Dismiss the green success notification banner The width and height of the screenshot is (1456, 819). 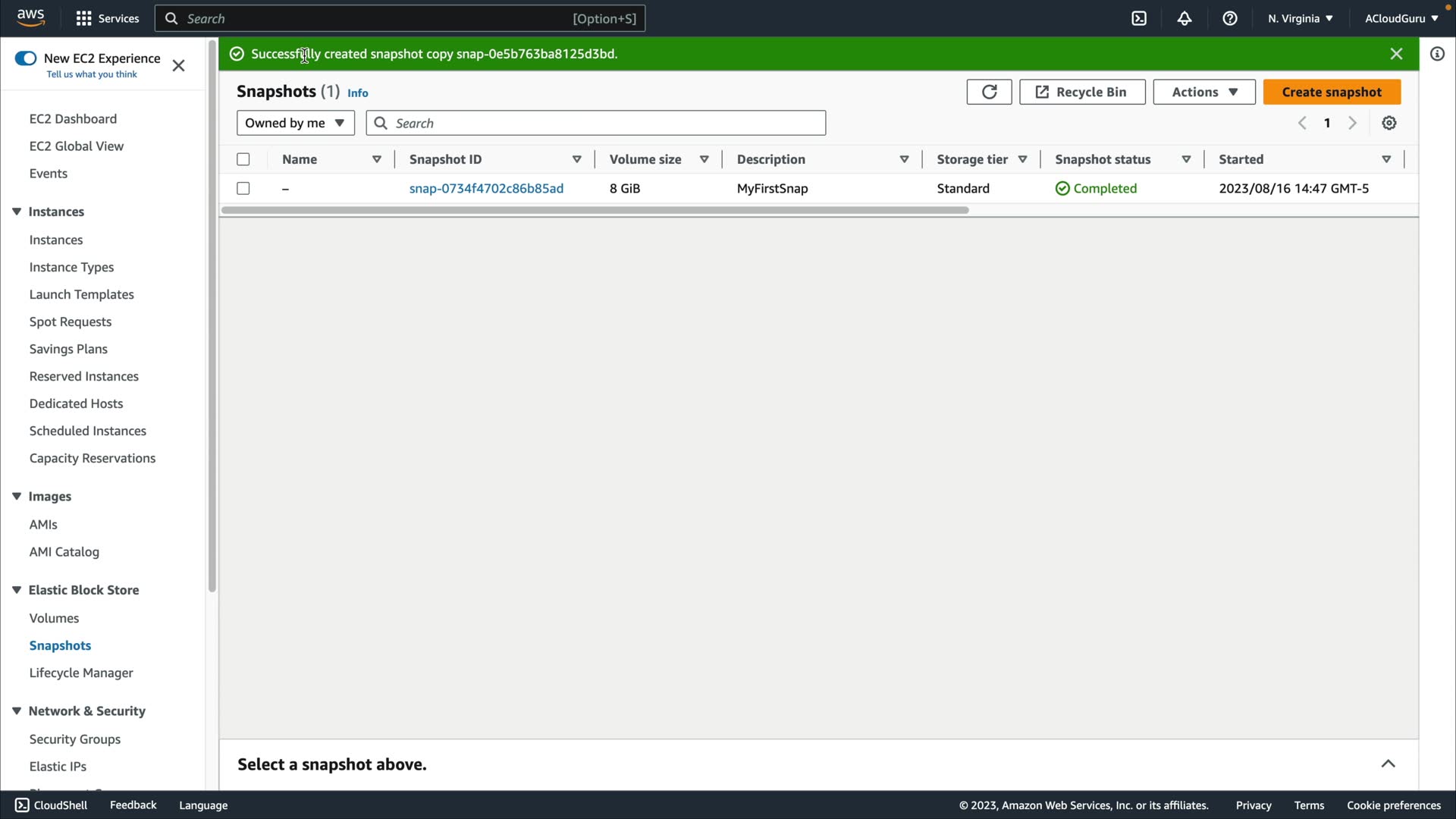pyautogui.click(x=1396, y=54)
